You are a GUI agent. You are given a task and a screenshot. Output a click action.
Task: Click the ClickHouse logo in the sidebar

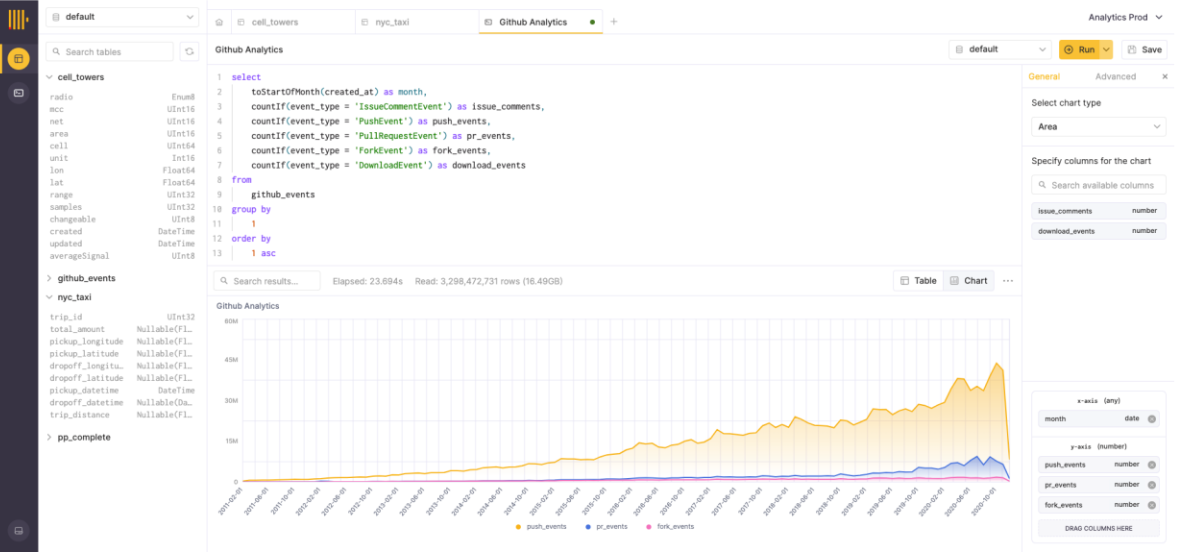pyautogui.click(x=18, y=18)
